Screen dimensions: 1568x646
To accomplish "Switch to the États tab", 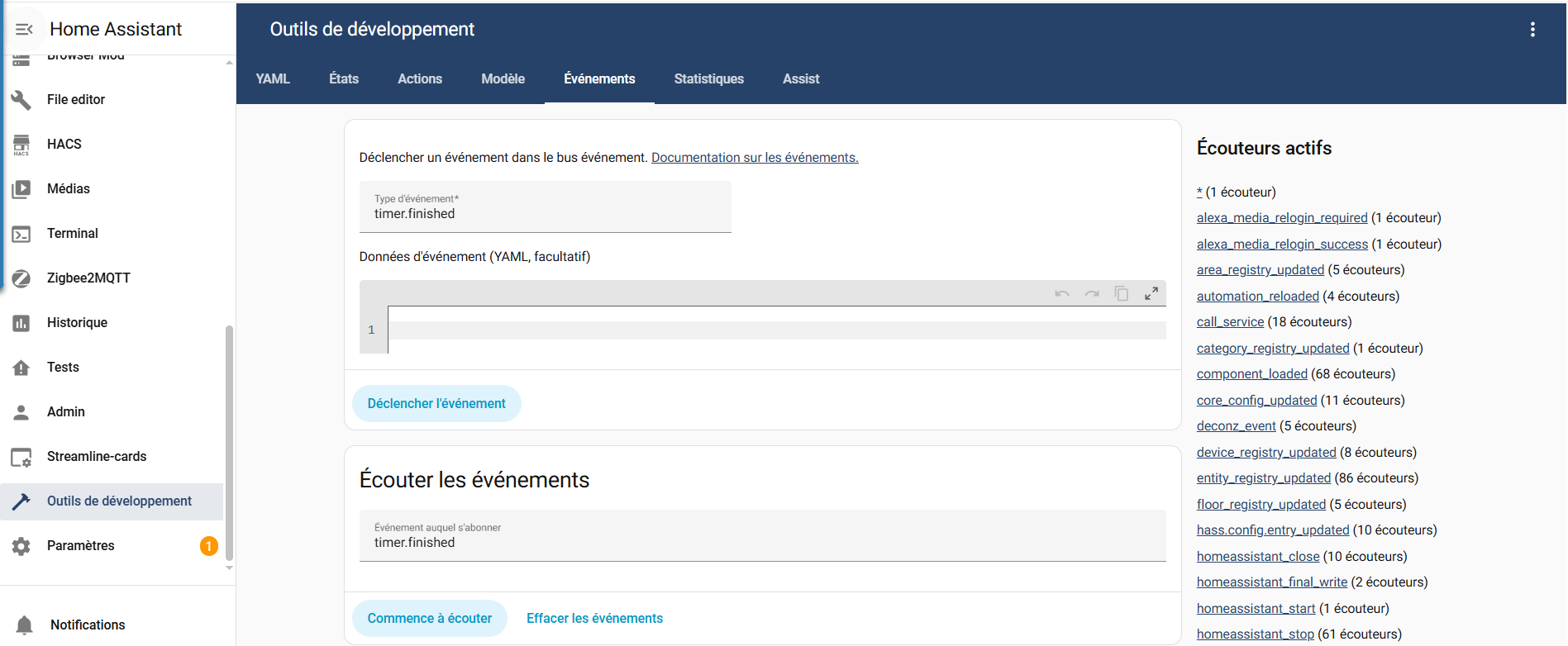I will click(343, 78).
